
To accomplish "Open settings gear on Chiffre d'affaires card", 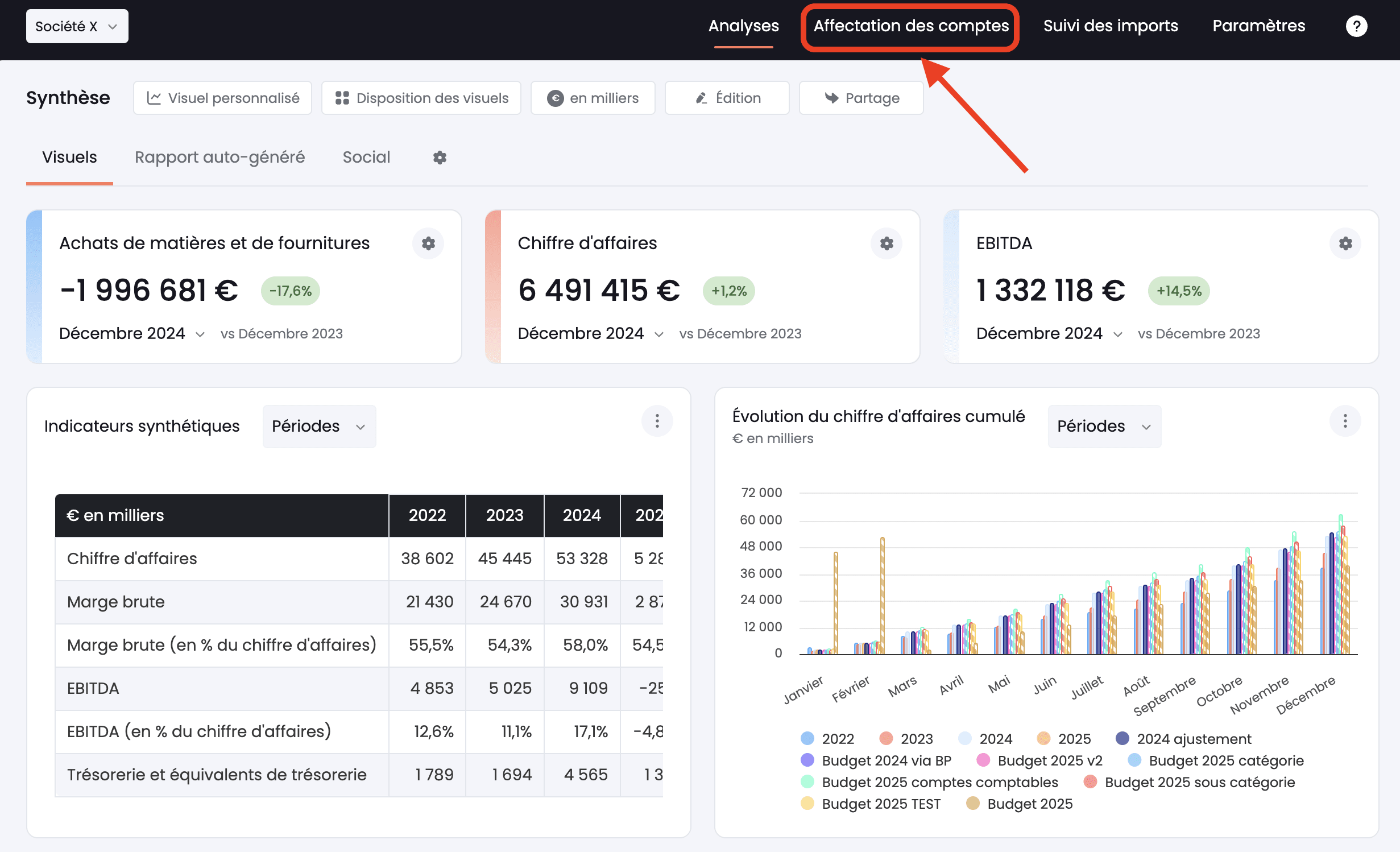I will pyautogui.click(x=887, y=243).
